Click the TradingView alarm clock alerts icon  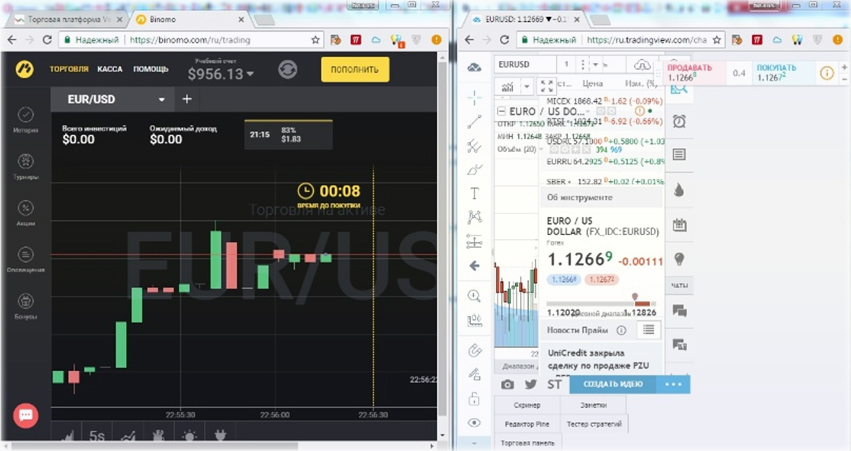coord(679,121)
